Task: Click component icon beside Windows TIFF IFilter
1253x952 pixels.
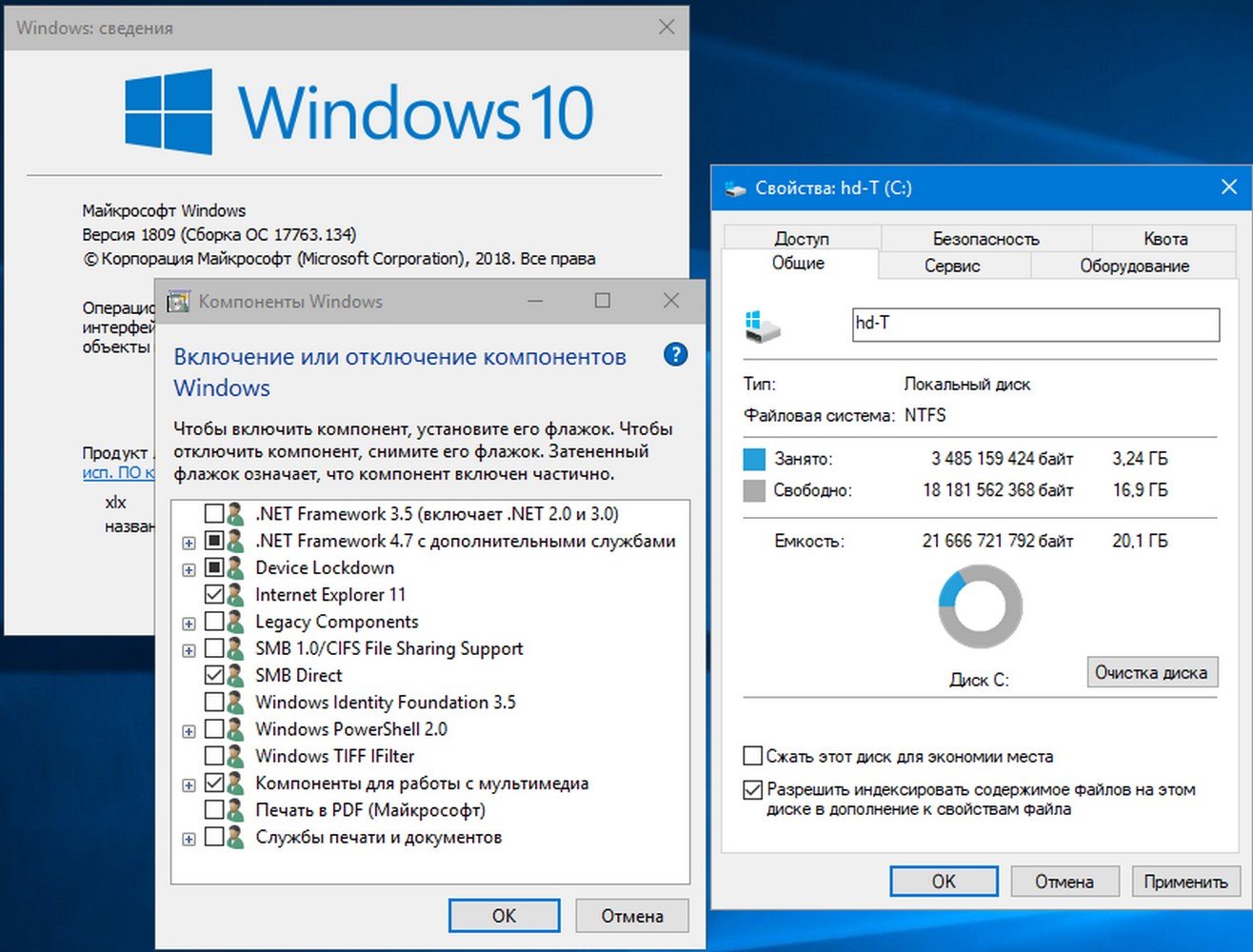Action: pos(235,756)
